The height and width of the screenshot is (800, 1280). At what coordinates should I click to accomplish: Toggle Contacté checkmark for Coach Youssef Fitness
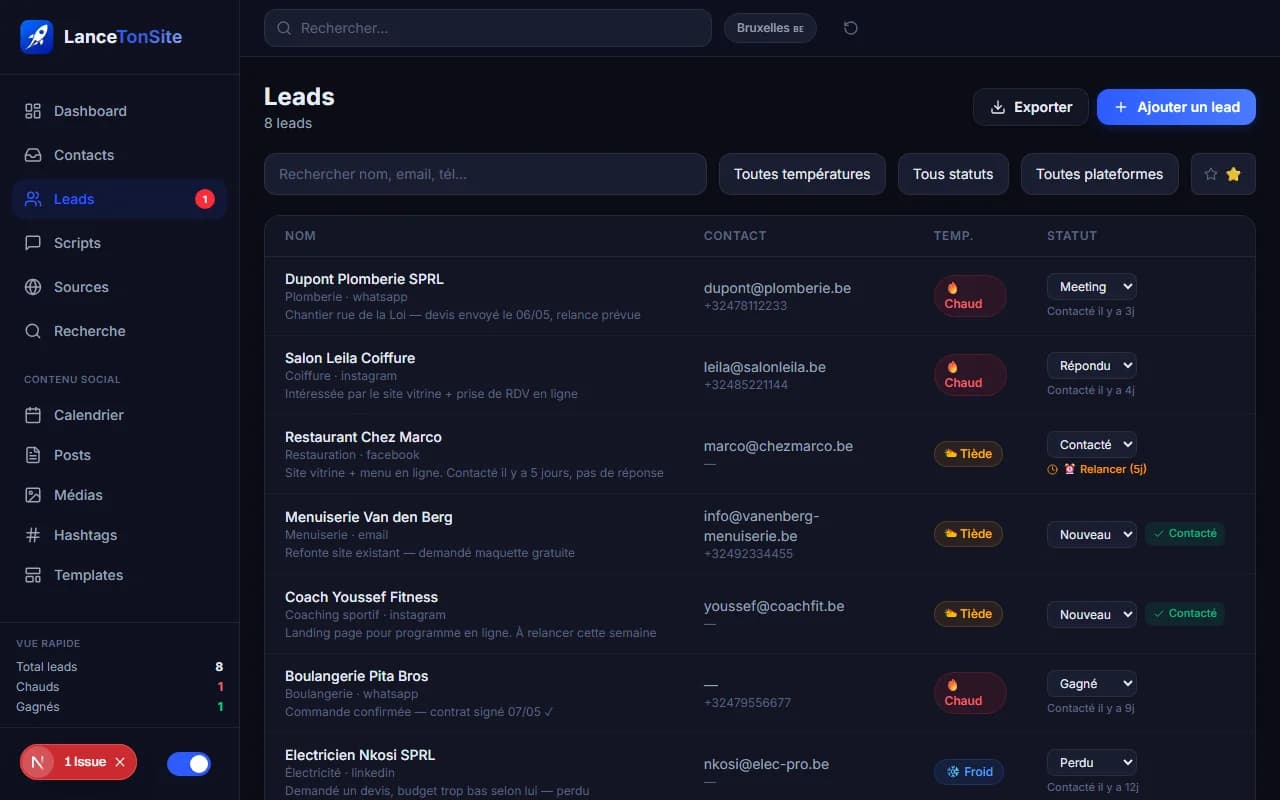(1185, 614)
